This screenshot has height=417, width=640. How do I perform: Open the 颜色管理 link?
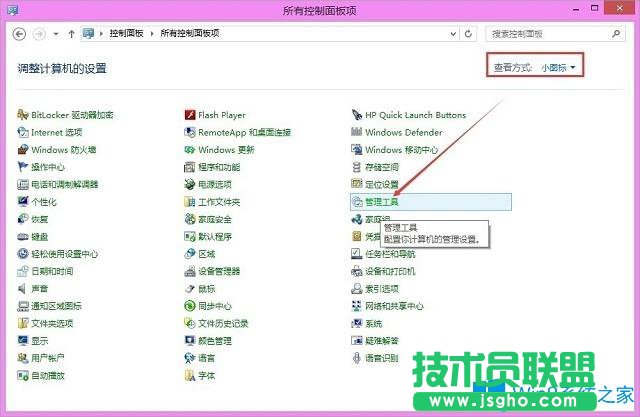click(215, 341)
